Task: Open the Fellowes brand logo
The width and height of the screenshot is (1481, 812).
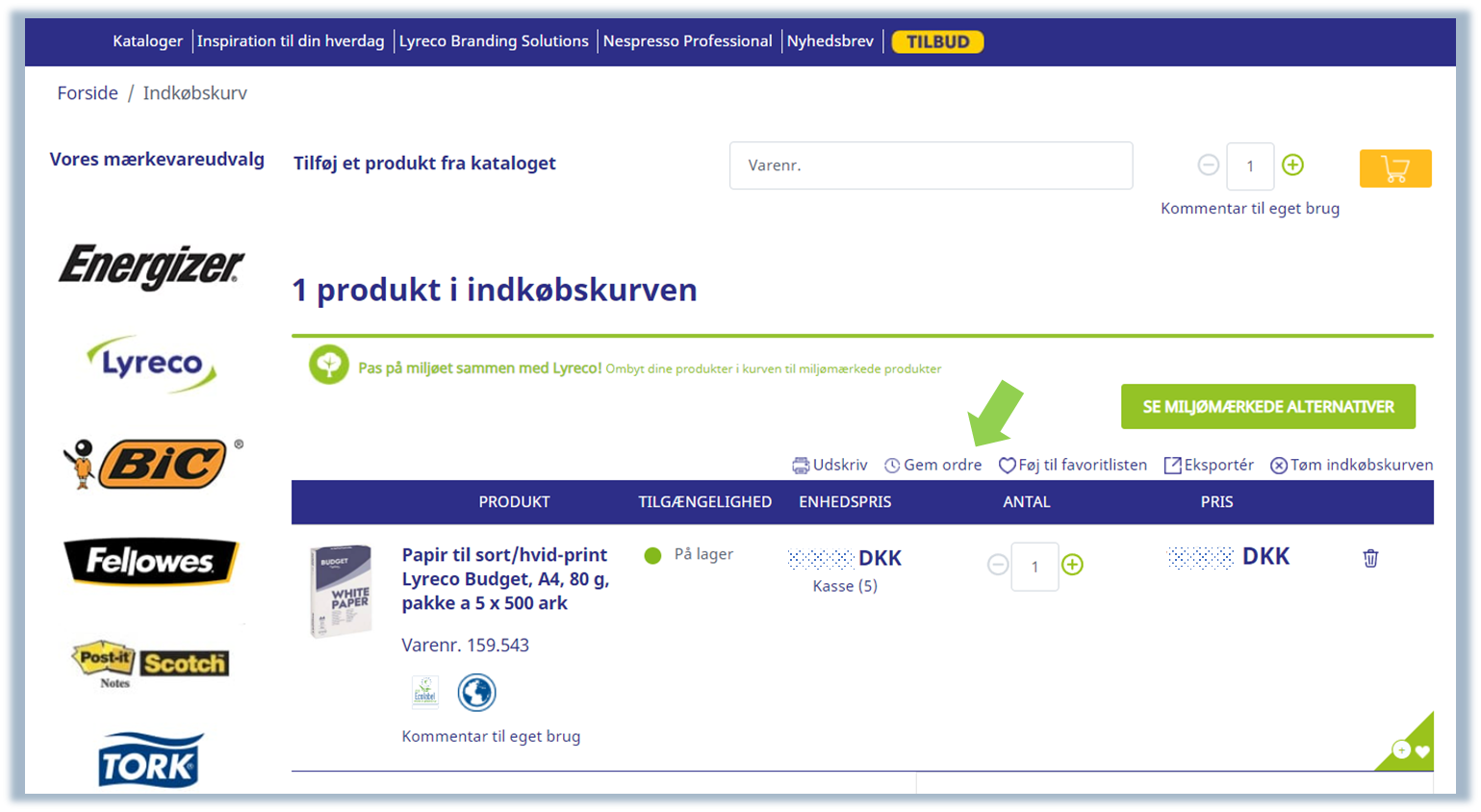Action: pos(151,561)
